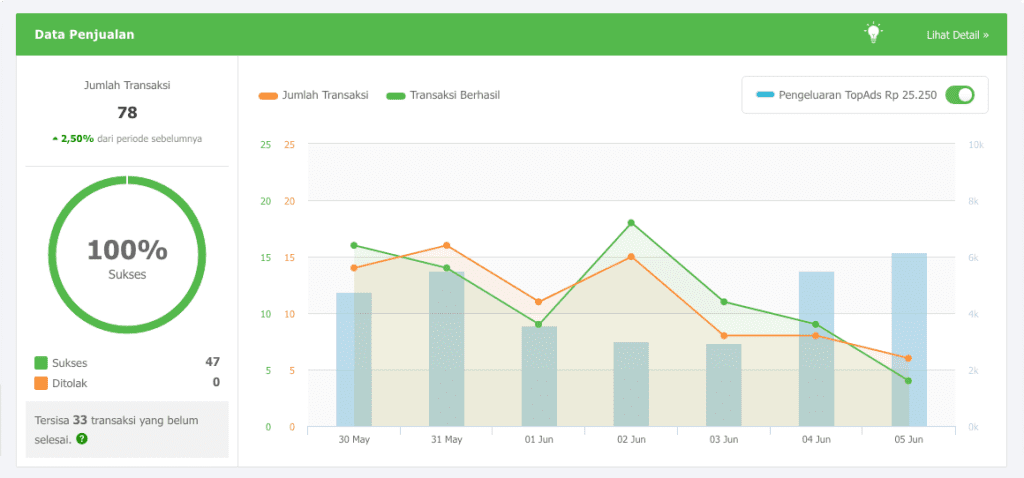Click the green up-arrow growth indicator
The width and height of the screenshot is (1024, 478).
coord(56,139)
